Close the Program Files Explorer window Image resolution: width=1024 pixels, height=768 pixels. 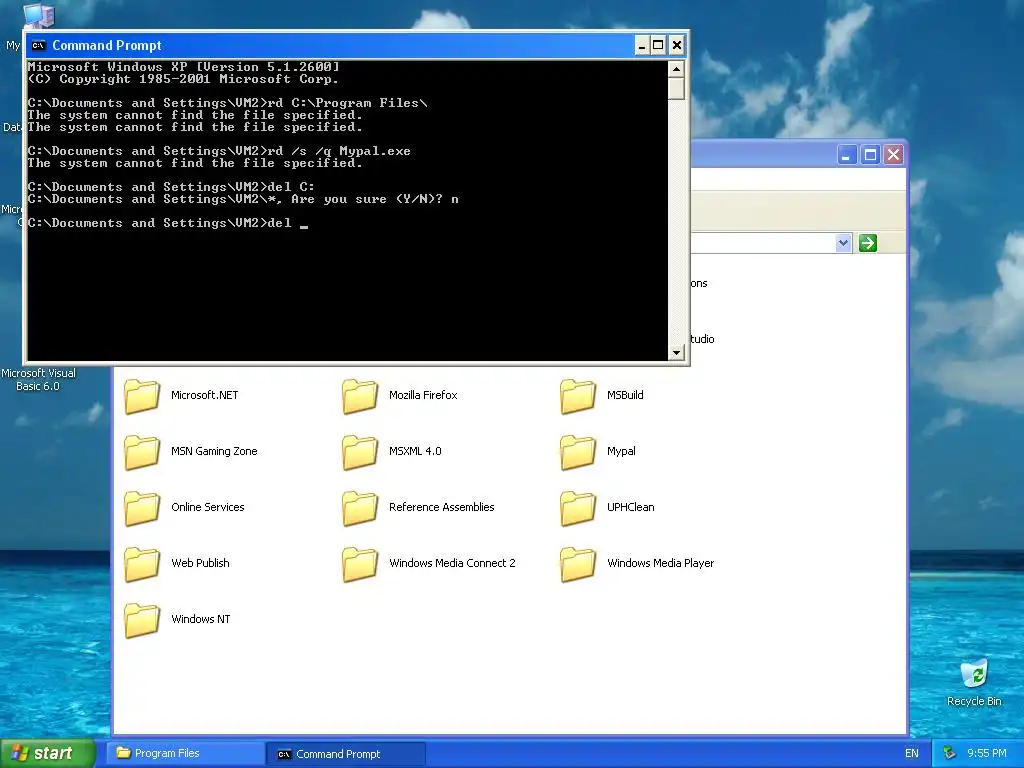pyautogui.click(x=893, y=155)
